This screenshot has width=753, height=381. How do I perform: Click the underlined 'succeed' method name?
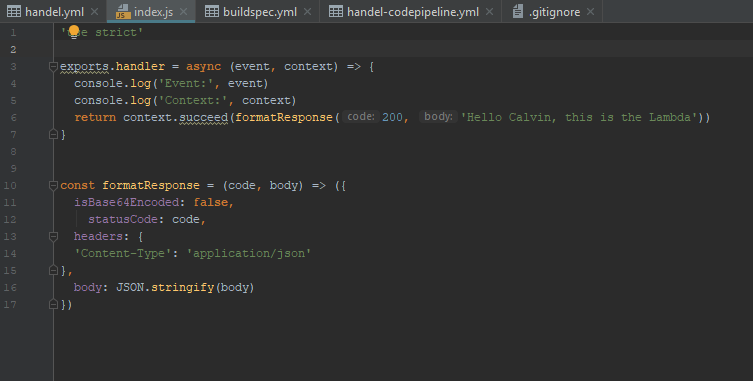pos(204,117)
